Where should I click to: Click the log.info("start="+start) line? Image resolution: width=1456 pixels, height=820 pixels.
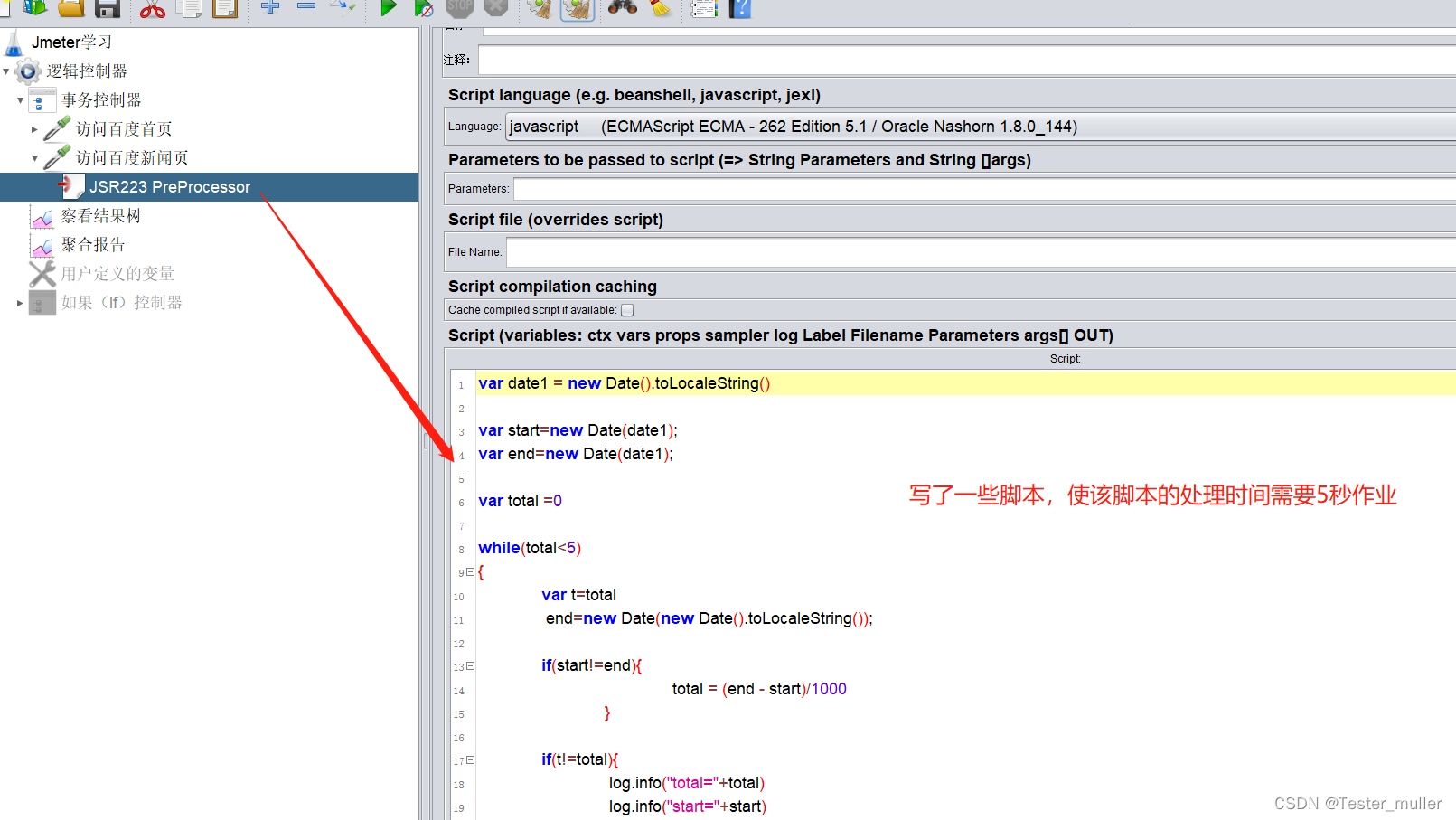688,806
